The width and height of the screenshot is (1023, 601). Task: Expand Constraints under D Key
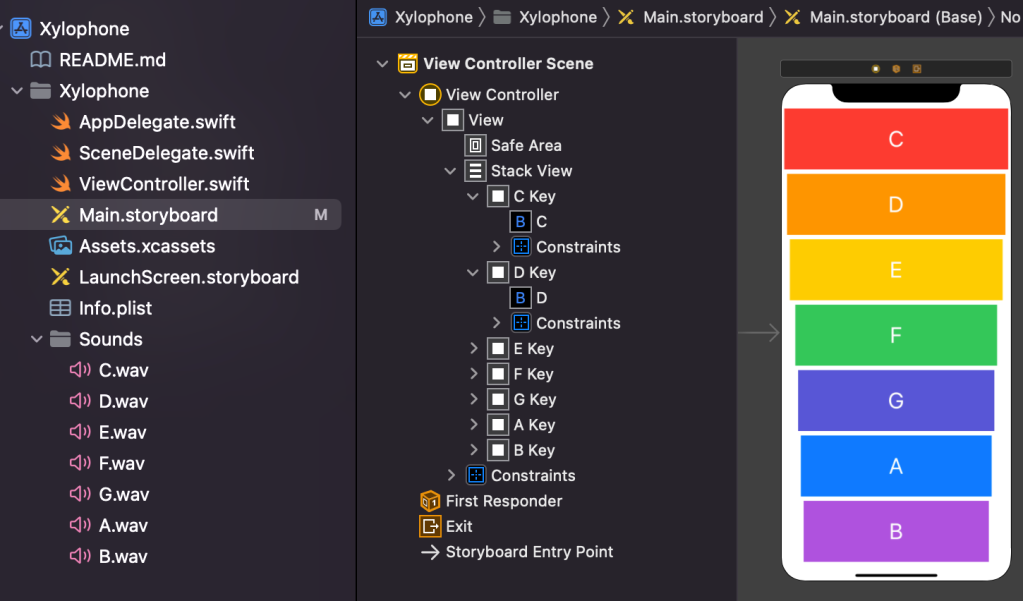497,323
